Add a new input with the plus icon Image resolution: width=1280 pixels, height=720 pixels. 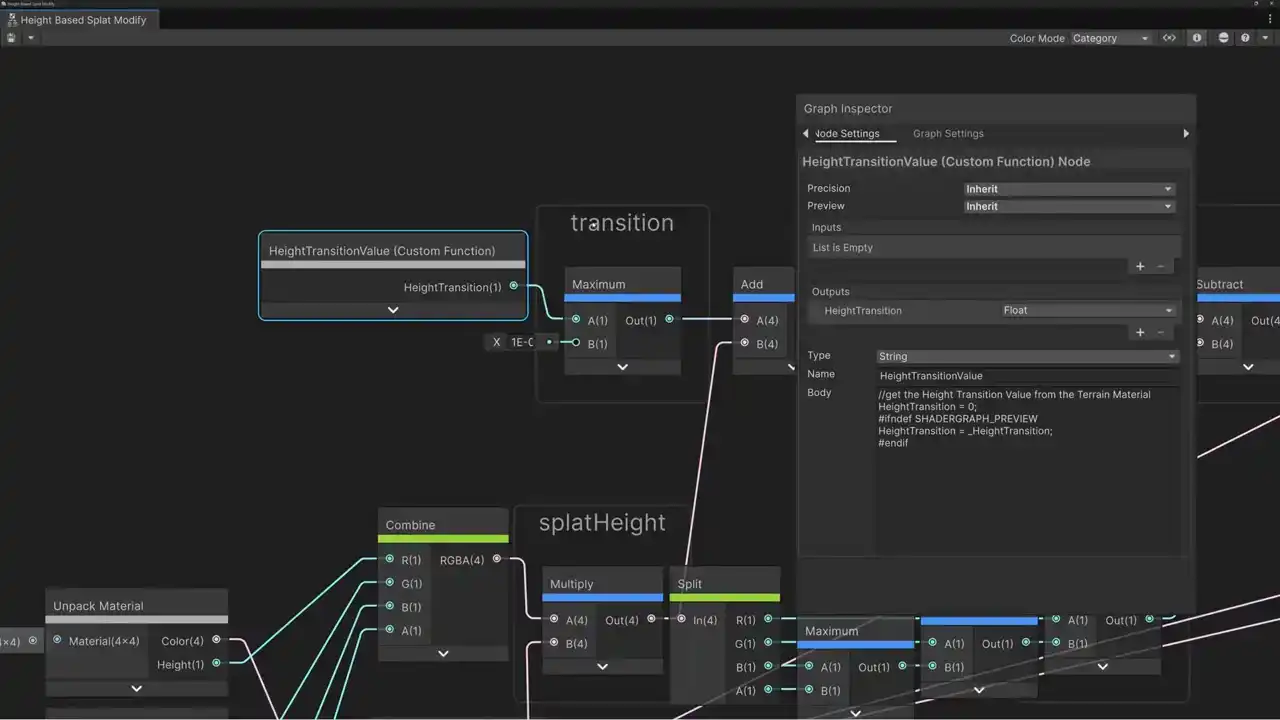coord(1140,266)
